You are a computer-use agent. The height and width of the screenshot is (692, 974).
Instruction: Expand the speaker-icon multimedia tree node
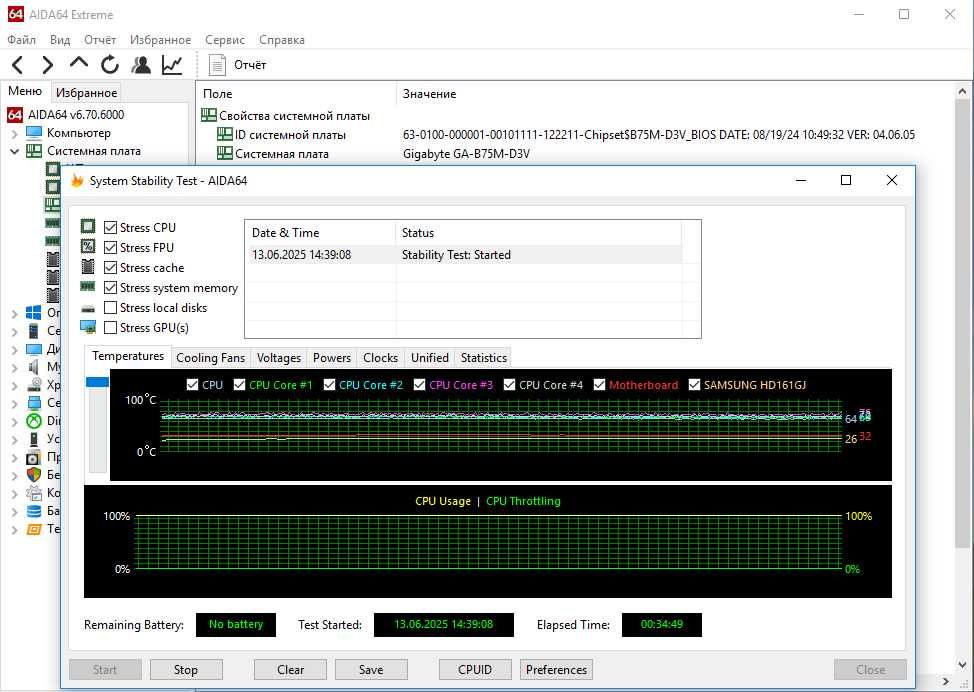click(x=15, y=367)
